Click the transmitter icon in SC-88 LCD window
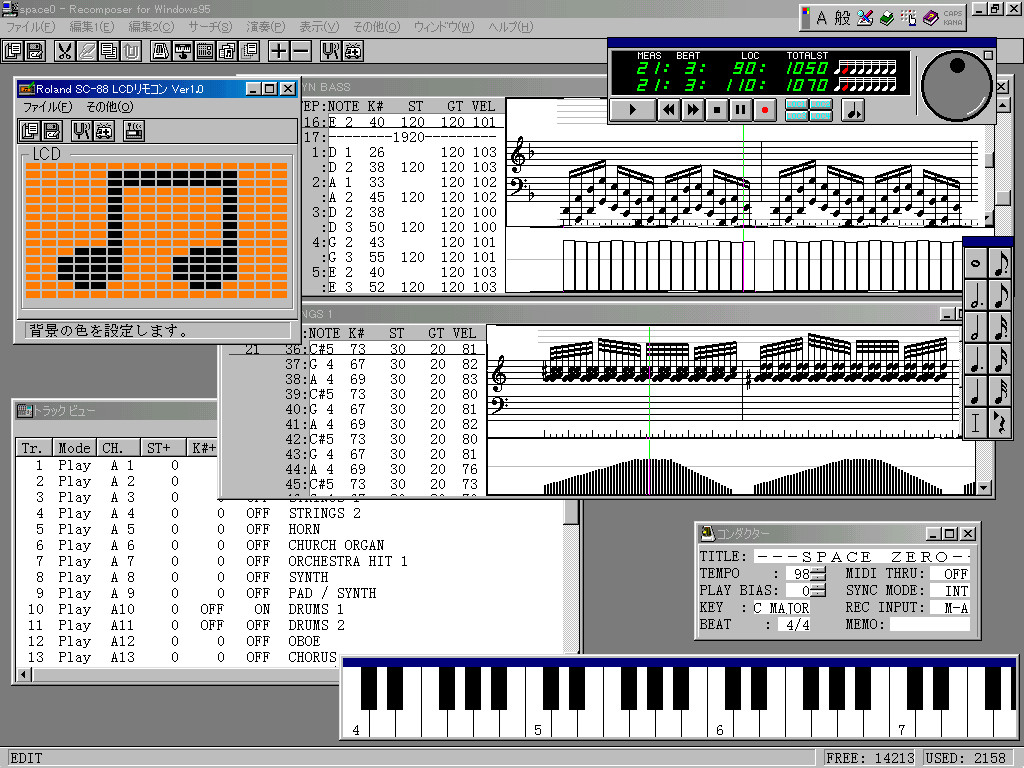1024x768 pixels. click(x=134, y=131)
